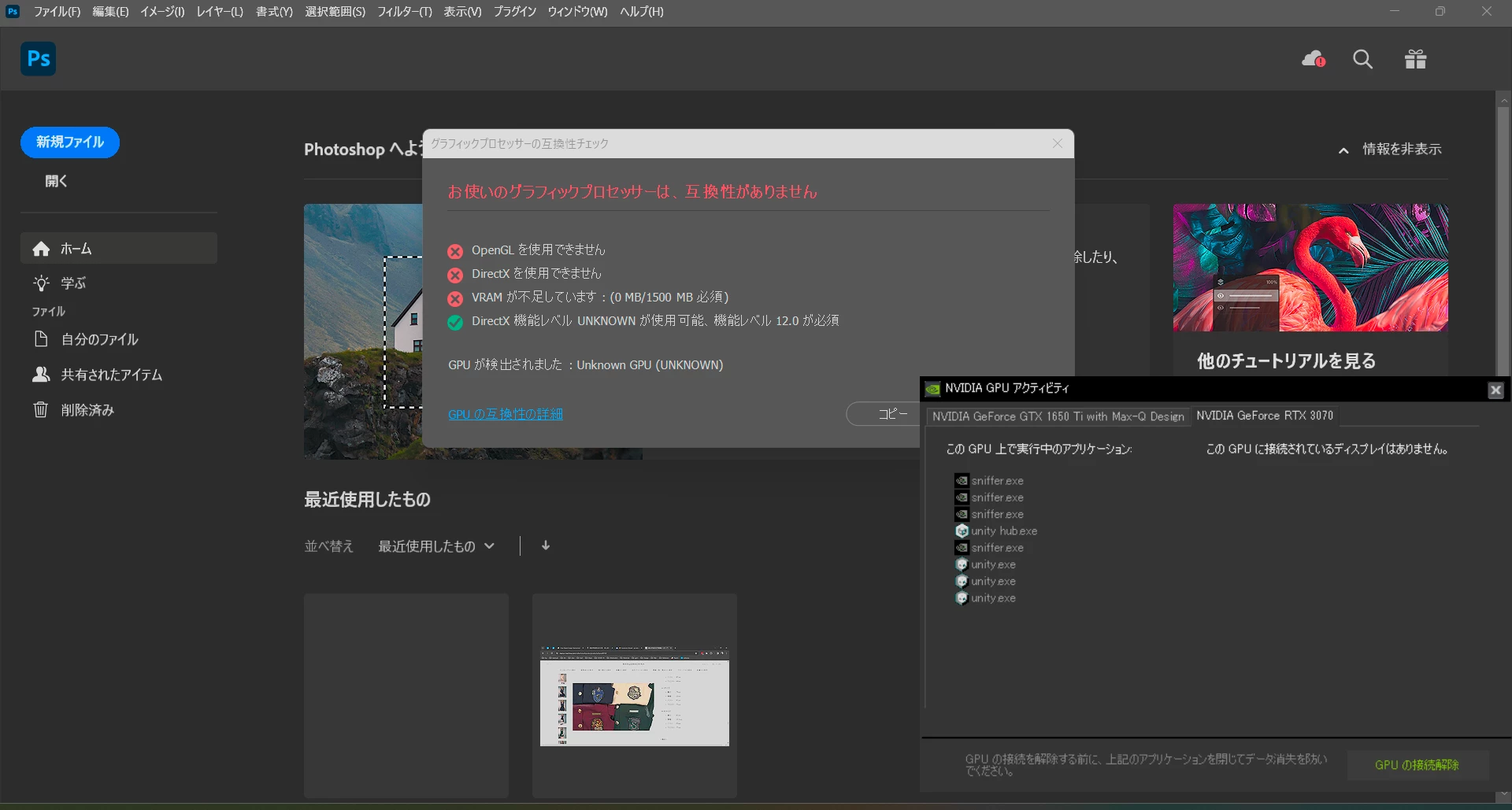Open the 編集(E) menu
The image size is (1512, 810).
coord(110,12)
